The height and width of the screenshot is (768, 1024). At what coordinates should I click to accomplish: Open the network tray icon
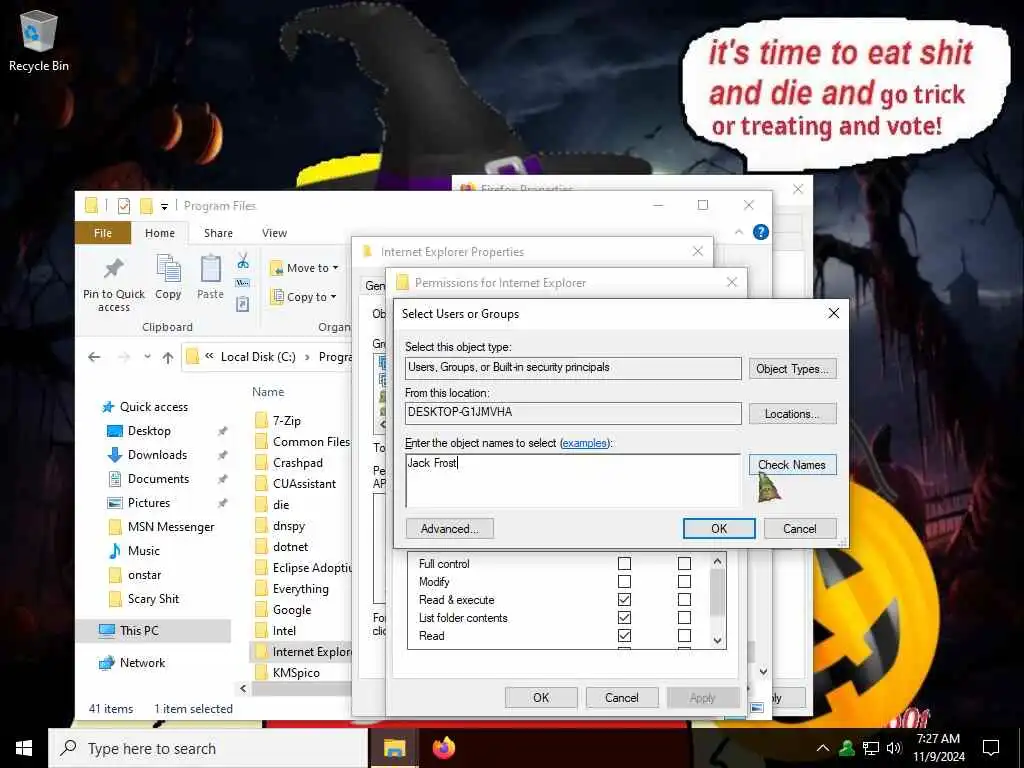[871, 748]
